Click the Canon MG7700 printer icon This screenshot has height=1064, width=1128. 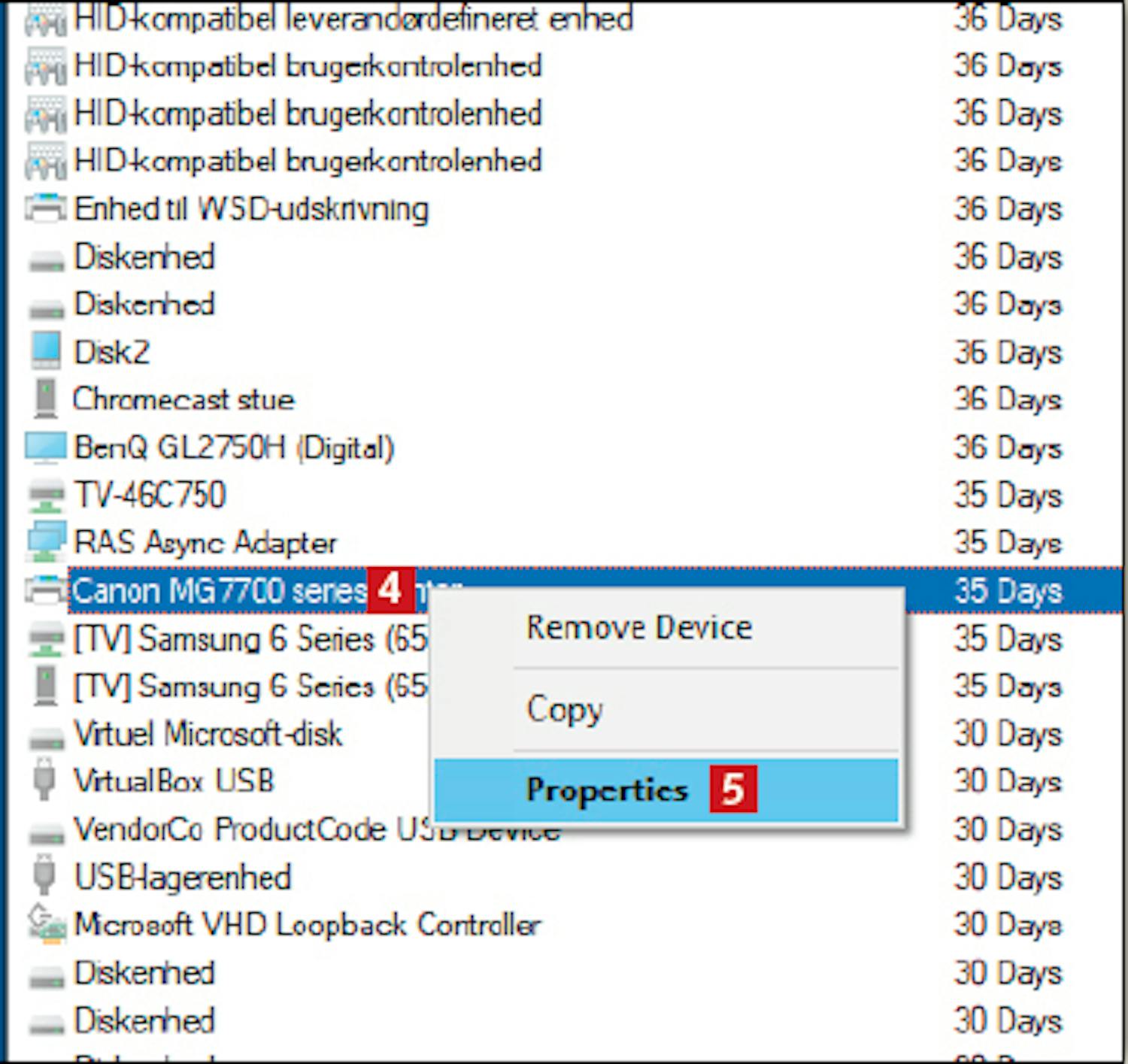[x=45, y=590]
